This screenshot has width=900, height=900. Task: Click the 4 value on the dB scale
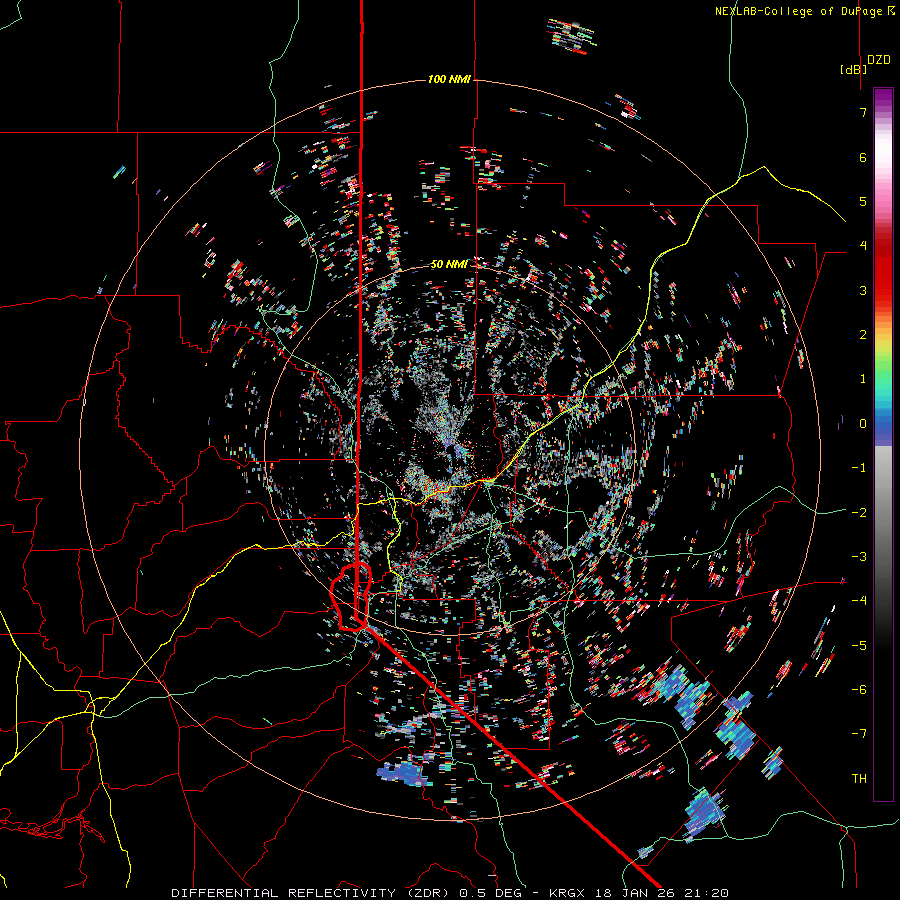[863, 246]
